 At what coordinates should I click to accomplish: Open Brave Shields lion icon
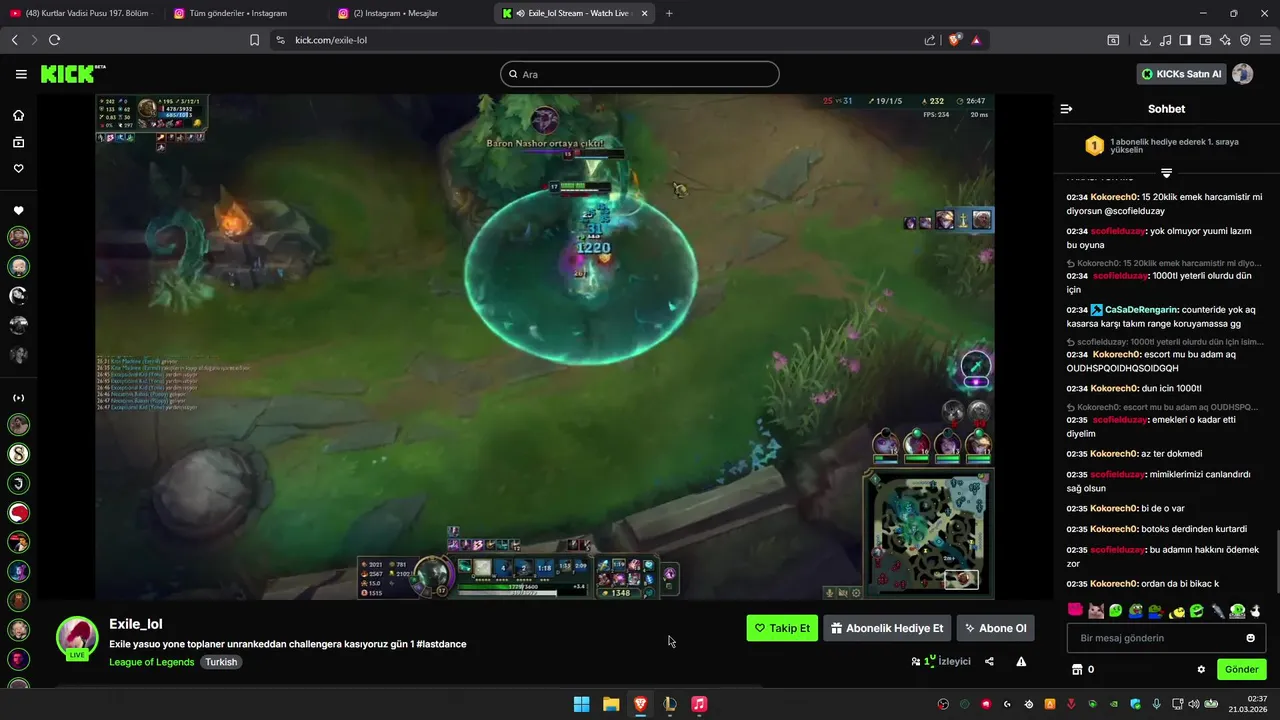tap(955, 40)
